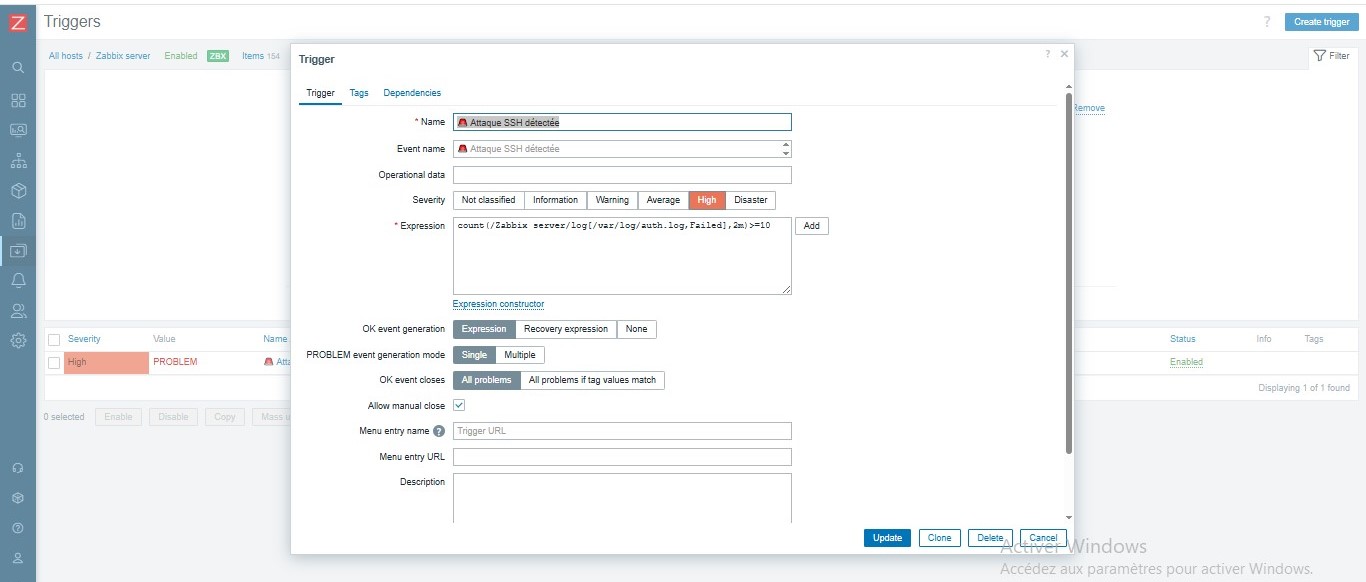Open the Zabbix server breadcrumb link
The width and height of the screenshot is (1366, 582).
point(123,56)
